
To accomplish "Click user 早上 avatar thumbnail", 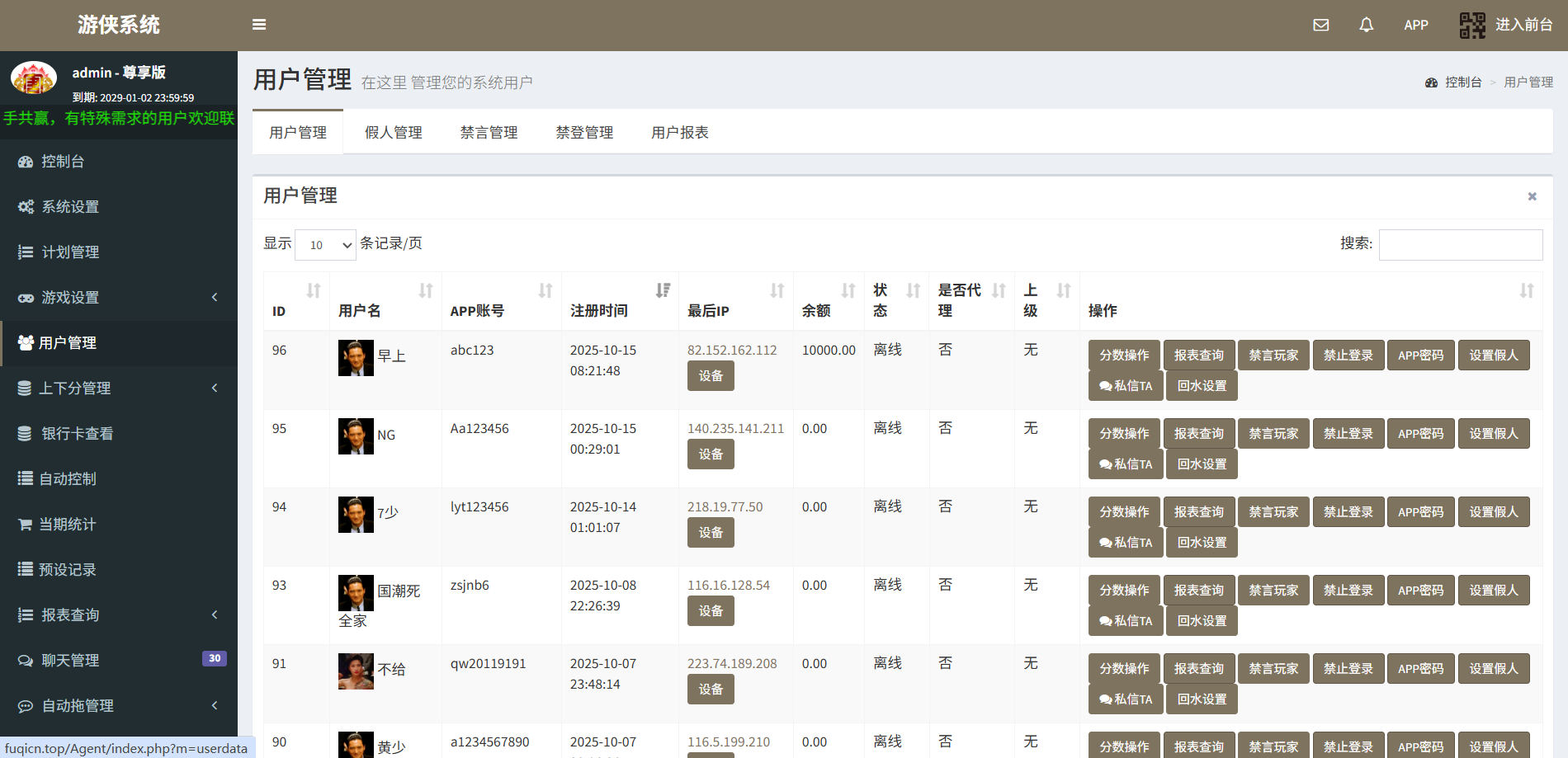I will 356,358.
